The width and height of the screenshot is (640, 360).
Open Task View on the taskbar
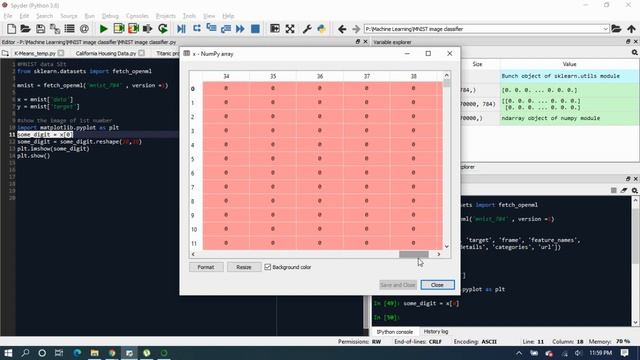[x=59, y=353]
